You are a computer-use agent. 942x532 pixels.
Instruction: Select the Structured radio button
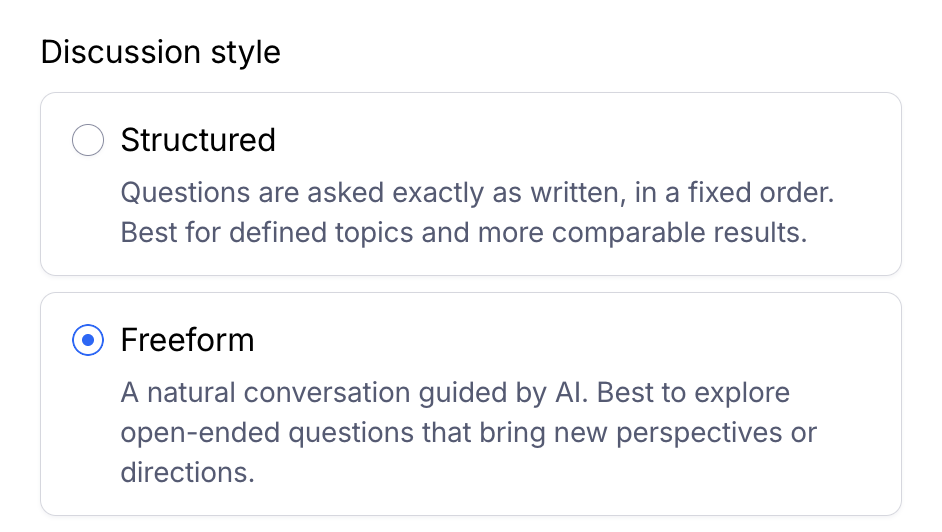coord(88,141)
